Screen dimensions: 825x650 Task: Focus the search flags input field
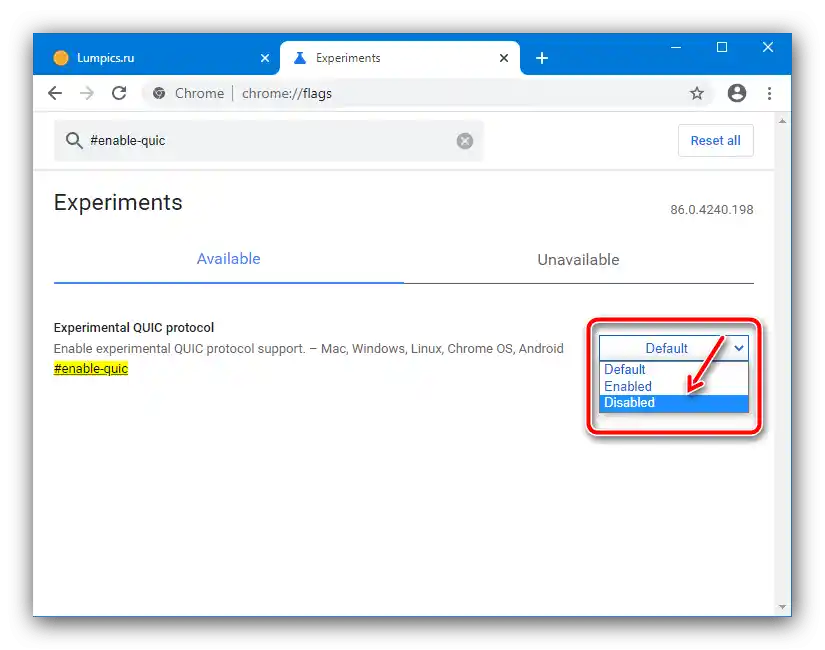click(268, 141)
